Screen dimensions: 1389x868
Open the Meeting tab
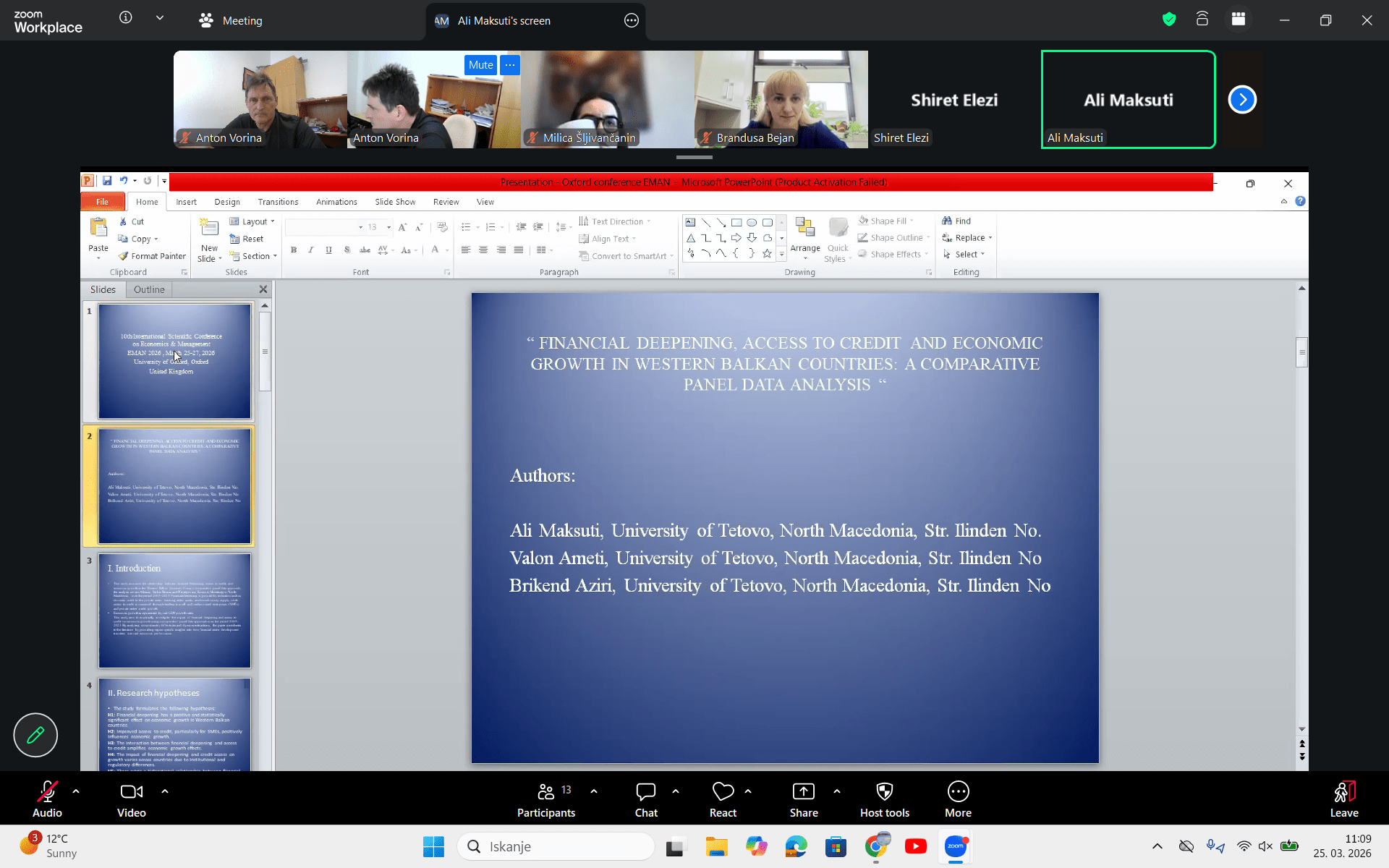[231, 21]
